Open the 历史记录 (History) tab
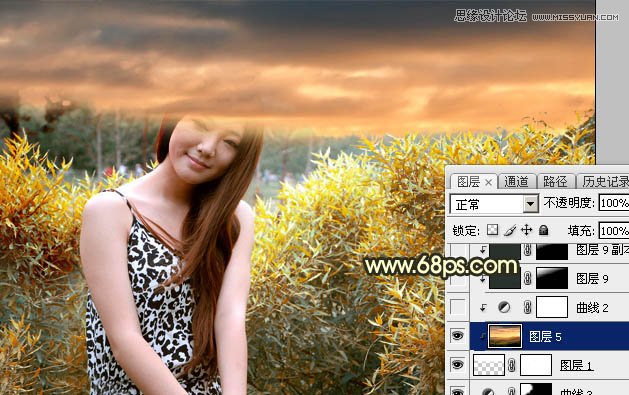This screenshot has width=629, height=395. (x=605, y=182)
